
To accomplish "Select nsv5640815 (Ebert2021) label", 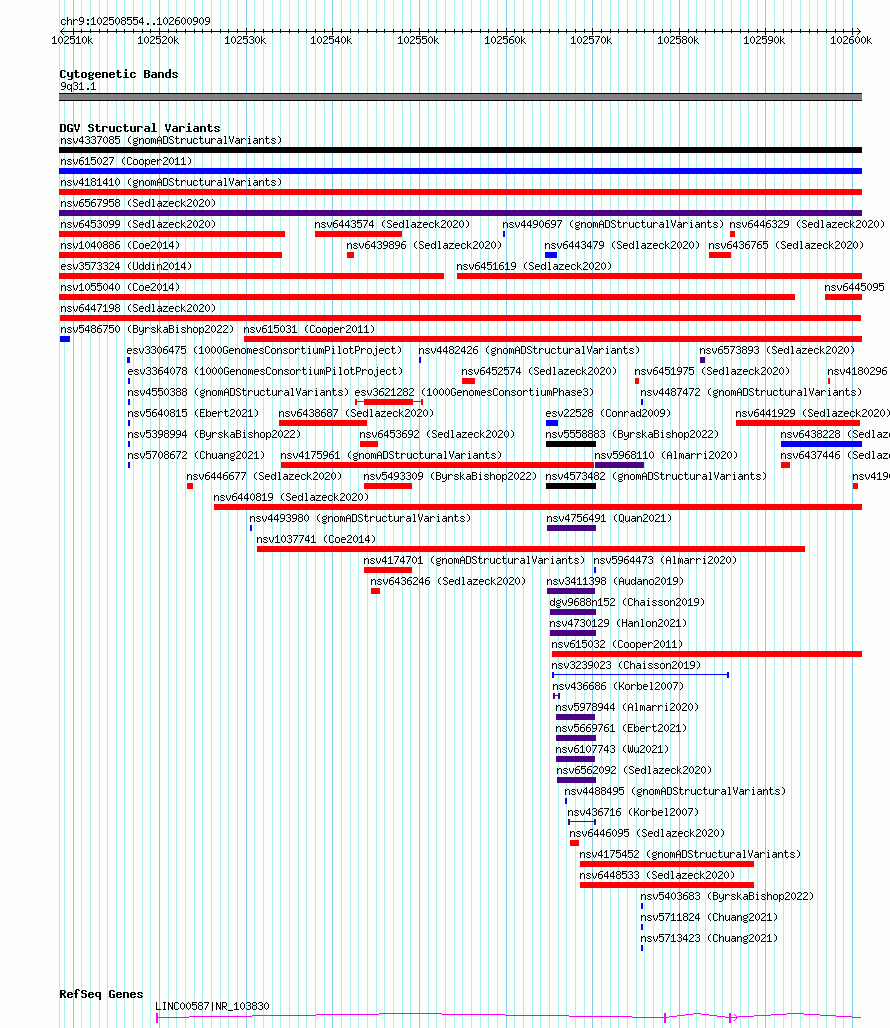I will 193,413.
